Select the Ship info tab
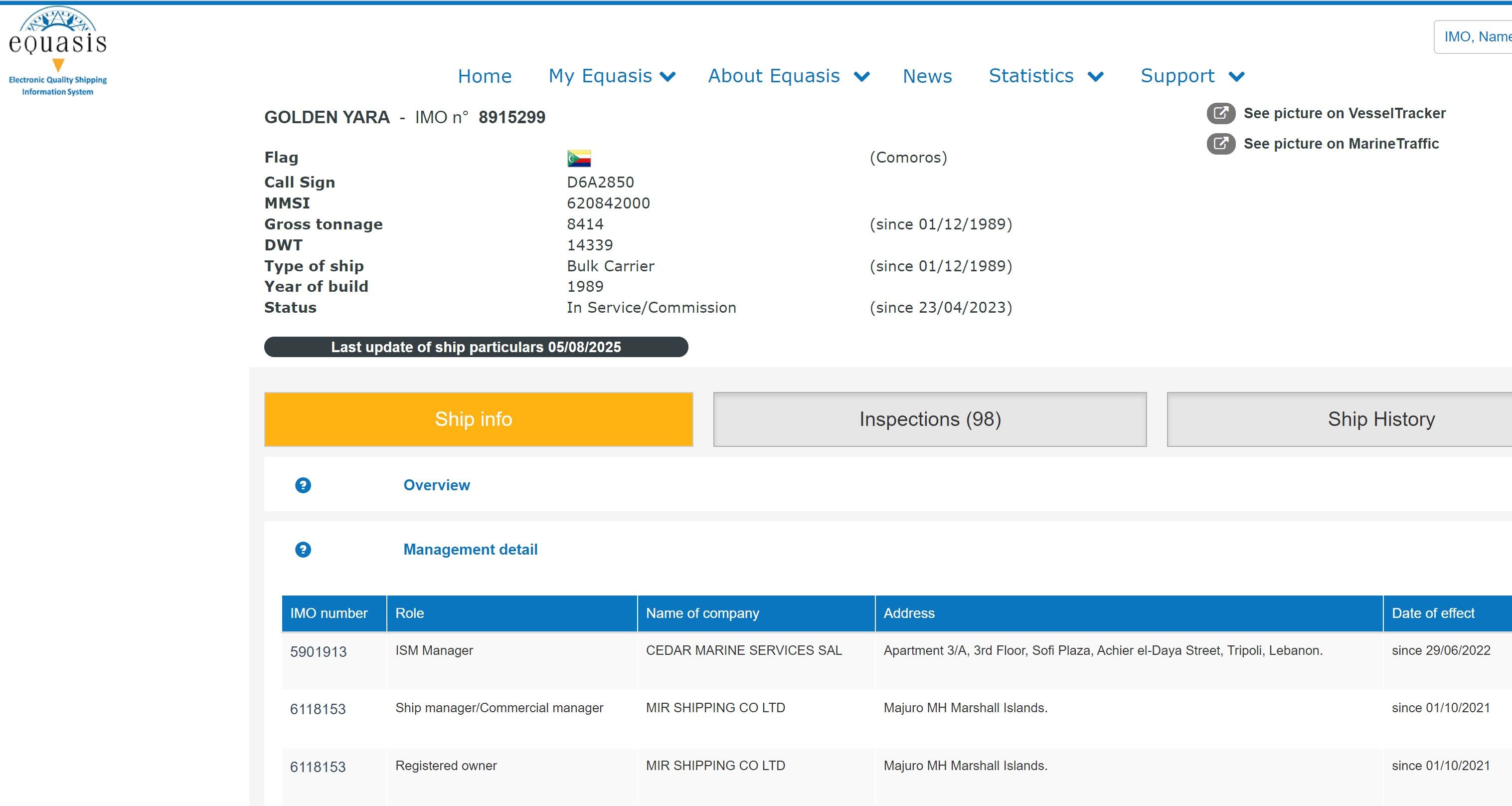Image resolution: width=1512 pixels, height=806 pixels. (x=479, y=419)
